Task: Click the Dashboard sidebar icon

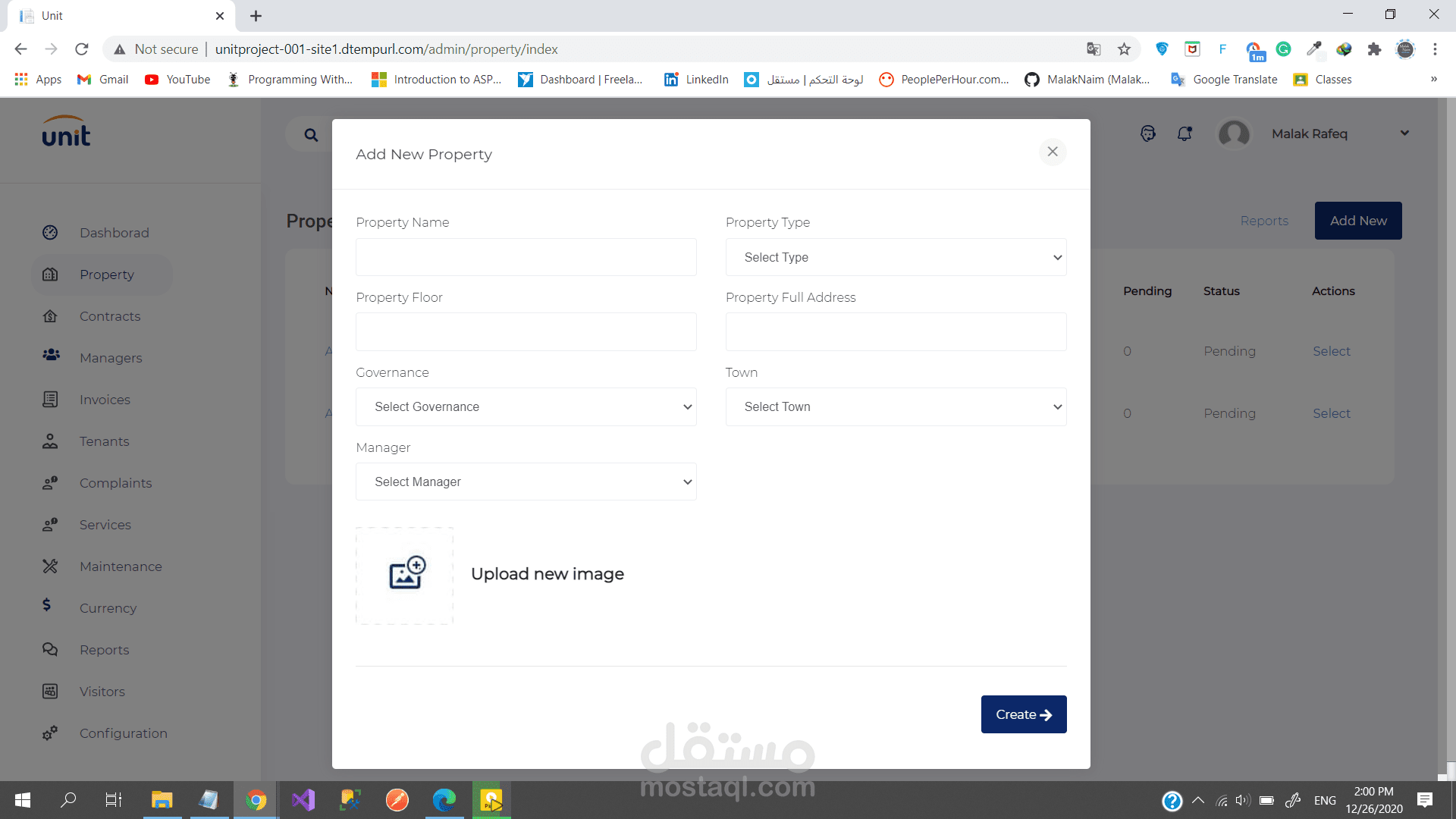Action: click(x=50, y=233)
